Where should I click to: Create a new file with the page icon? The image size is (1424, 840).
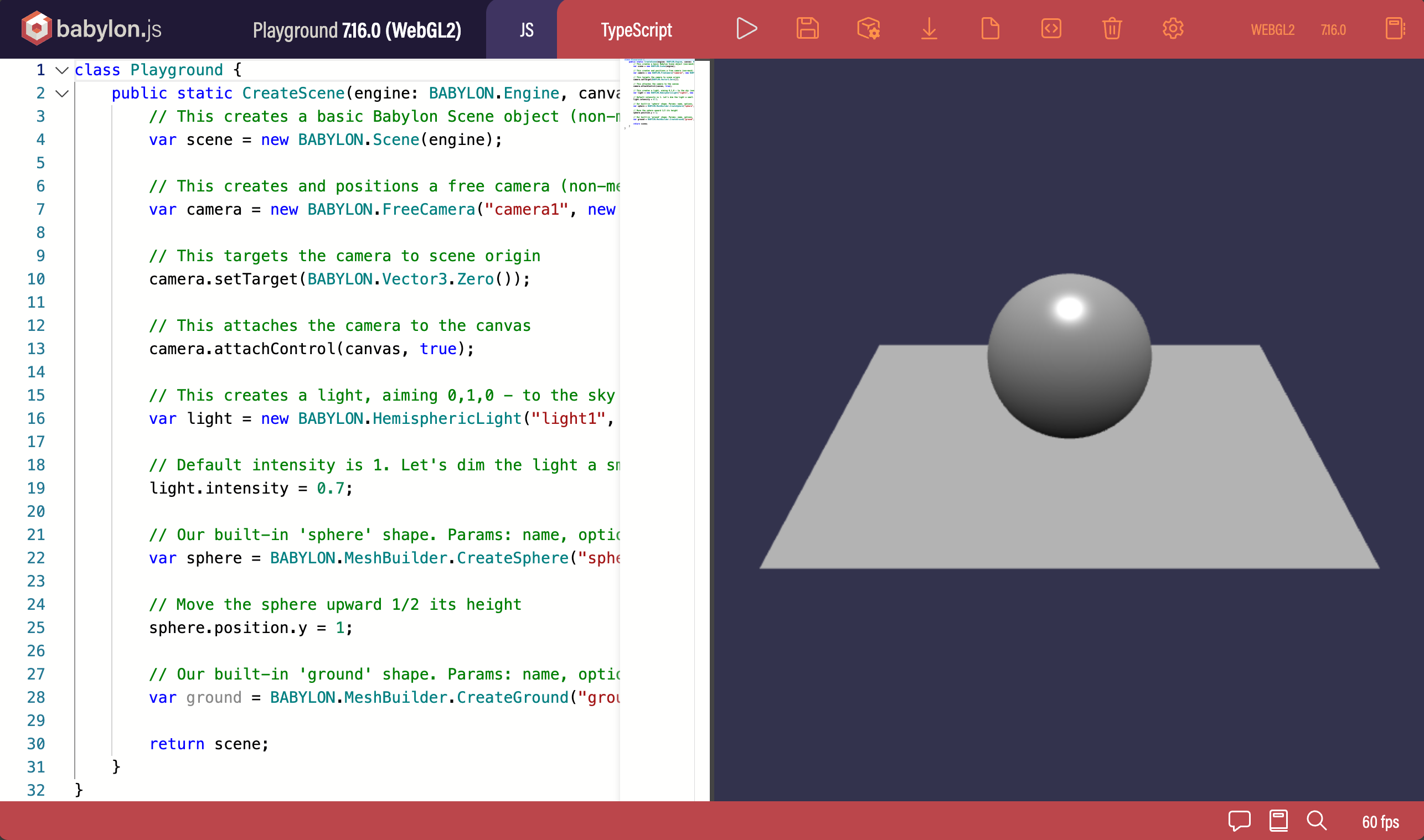point(990,28)
